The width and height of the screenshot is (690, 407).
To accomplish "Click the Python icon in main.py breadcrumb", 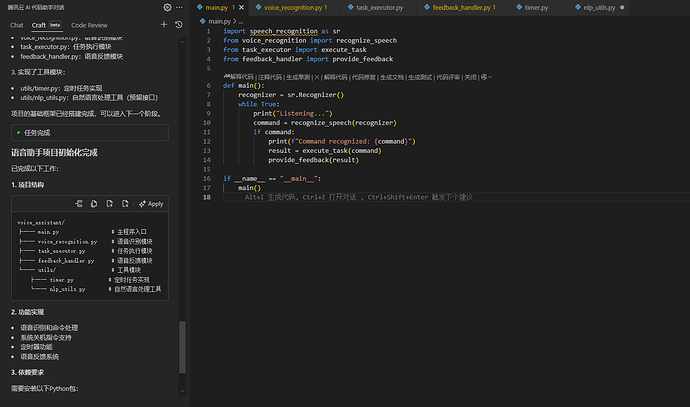I will 202,21.
